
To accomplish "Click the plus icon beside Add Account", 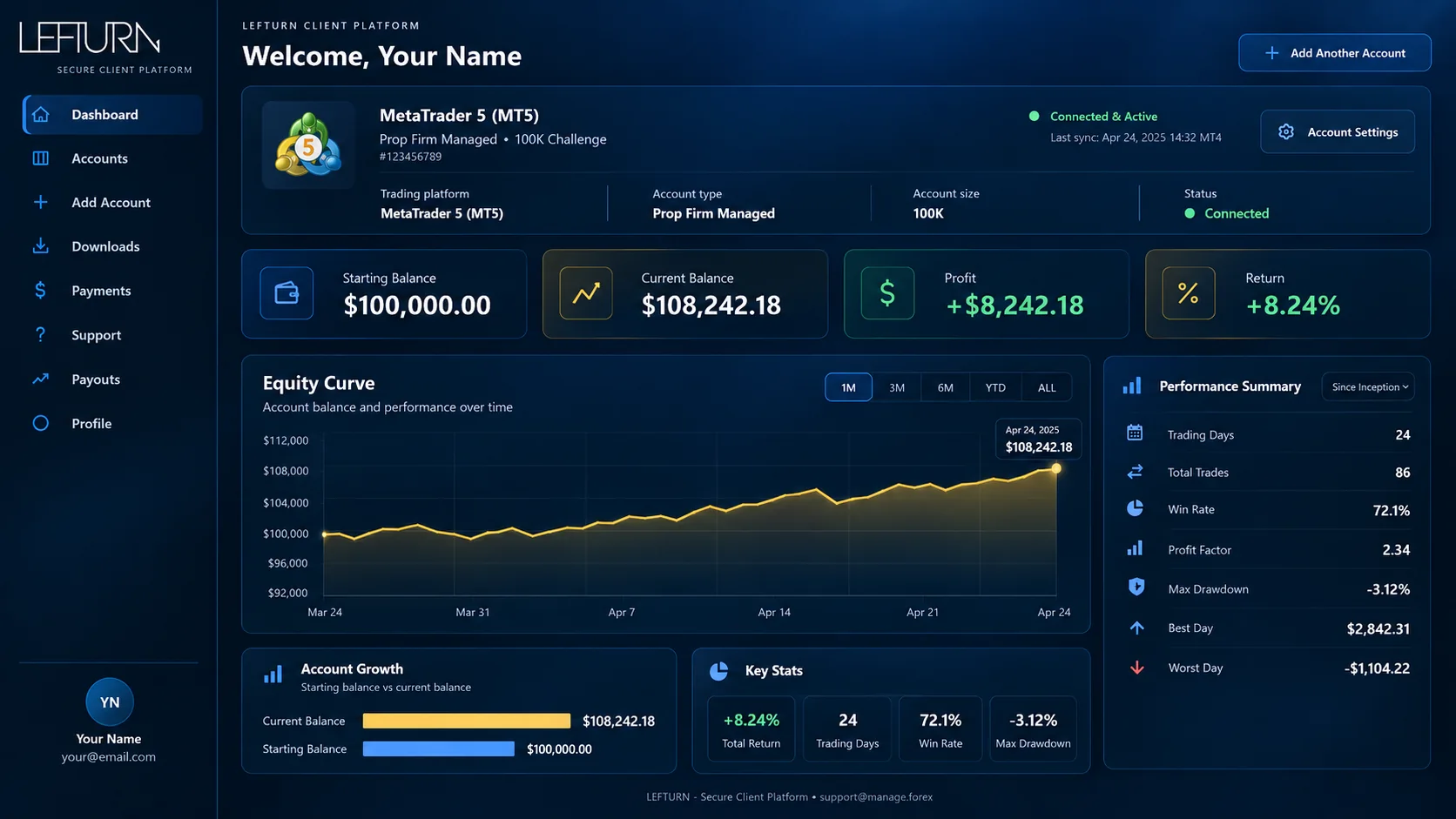I will 40,202.
